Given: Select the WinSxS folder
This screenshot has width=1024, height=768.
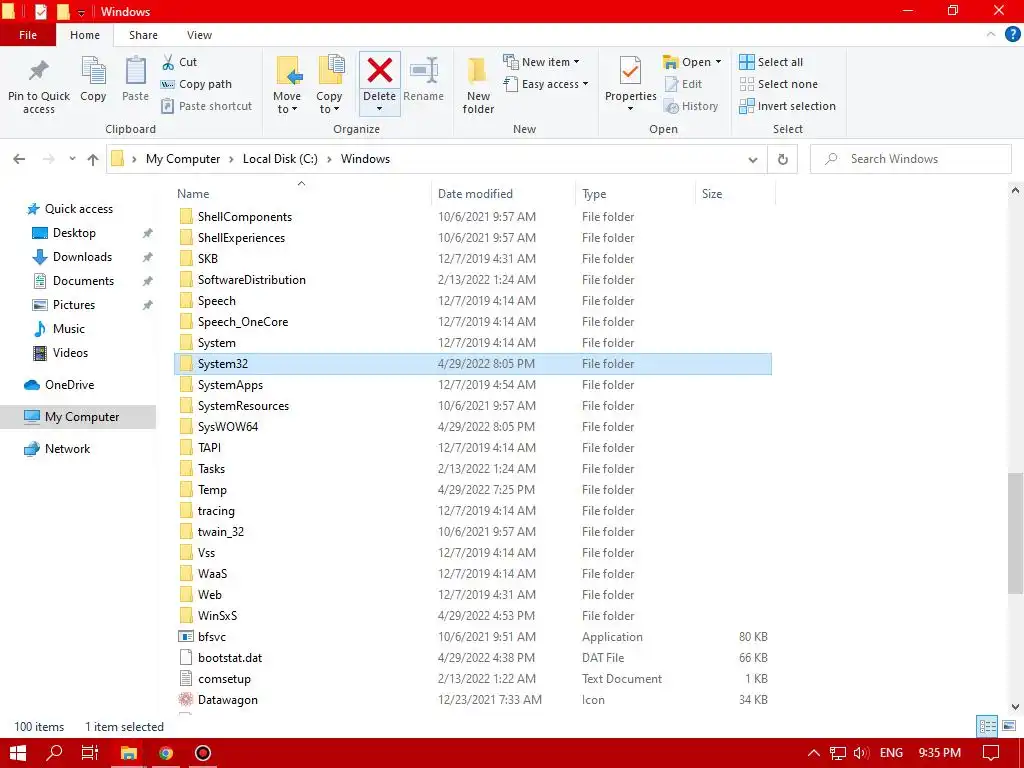Looking at the screenshot, I should pos(473,616).
